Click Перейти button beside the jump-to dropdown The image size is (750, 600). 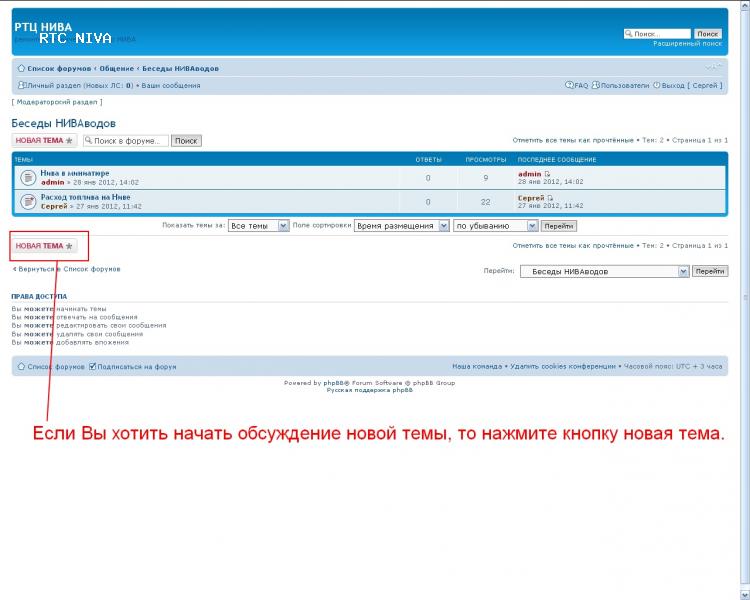tap(710, 271)
